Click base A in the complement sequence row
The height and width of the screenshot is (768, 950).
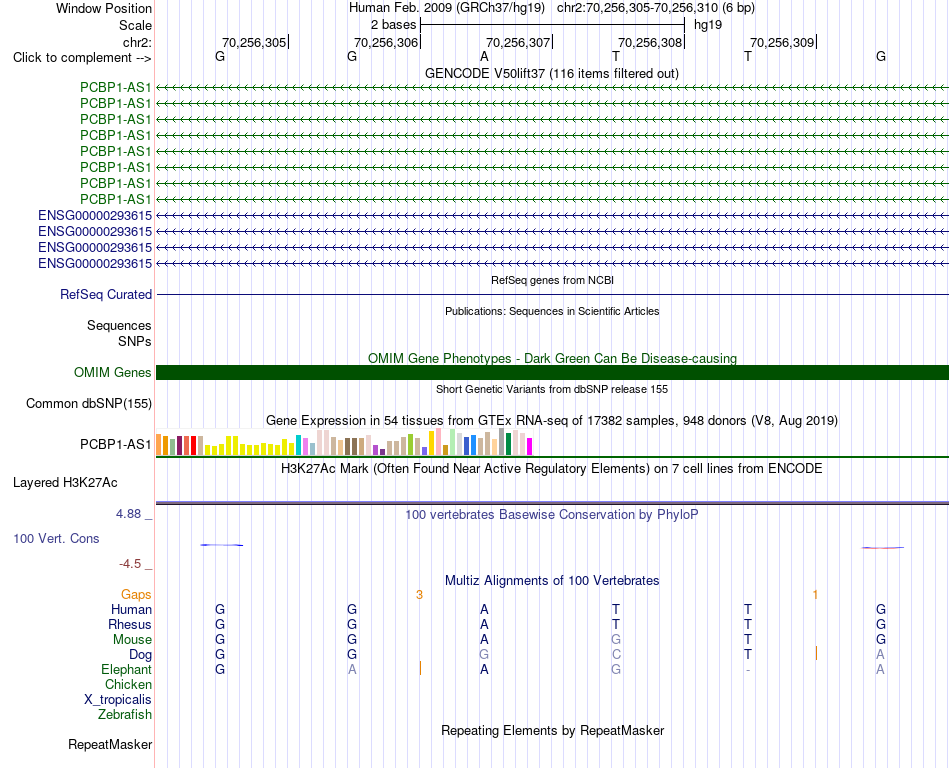click(484, 57)
